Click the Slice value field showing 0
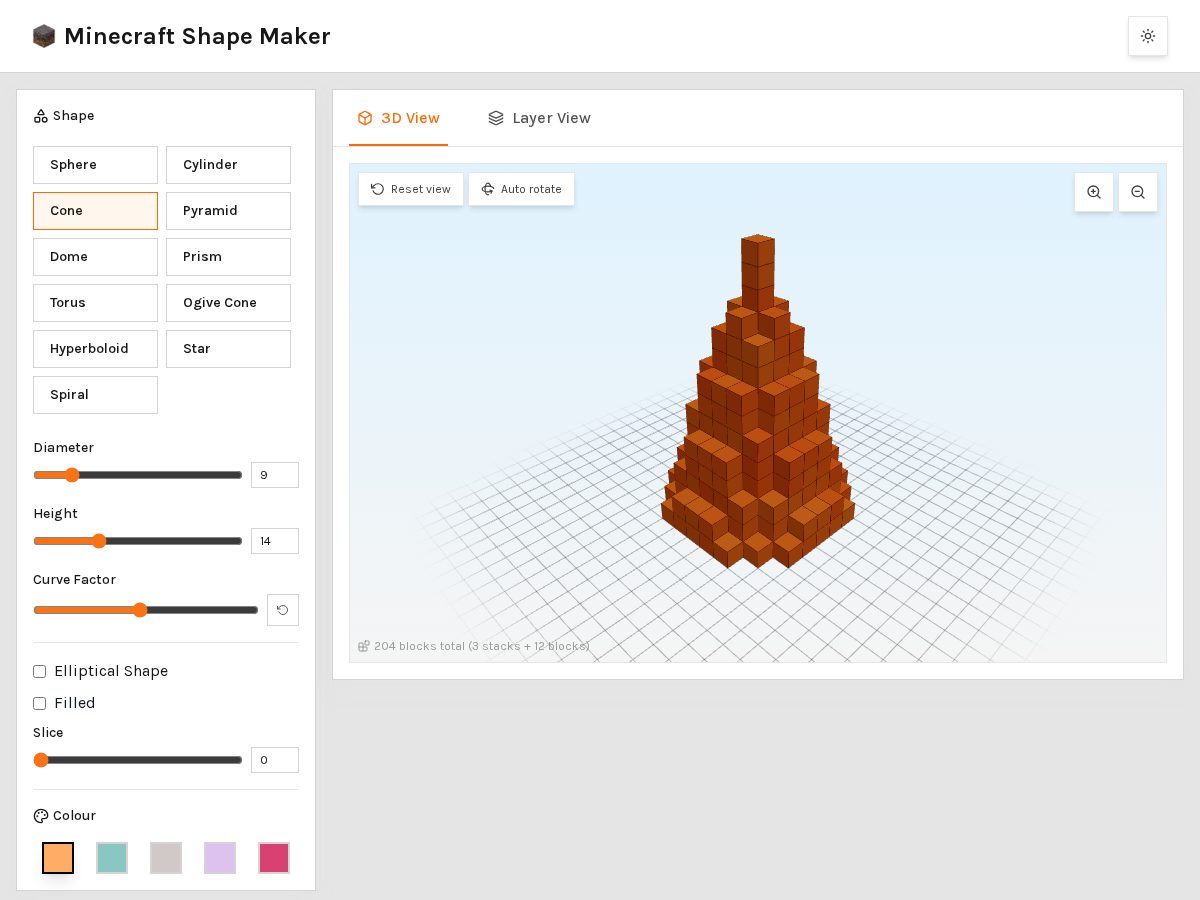This screenshot has width=1200, height=900. pyautogui.click(x=275, y=760)
